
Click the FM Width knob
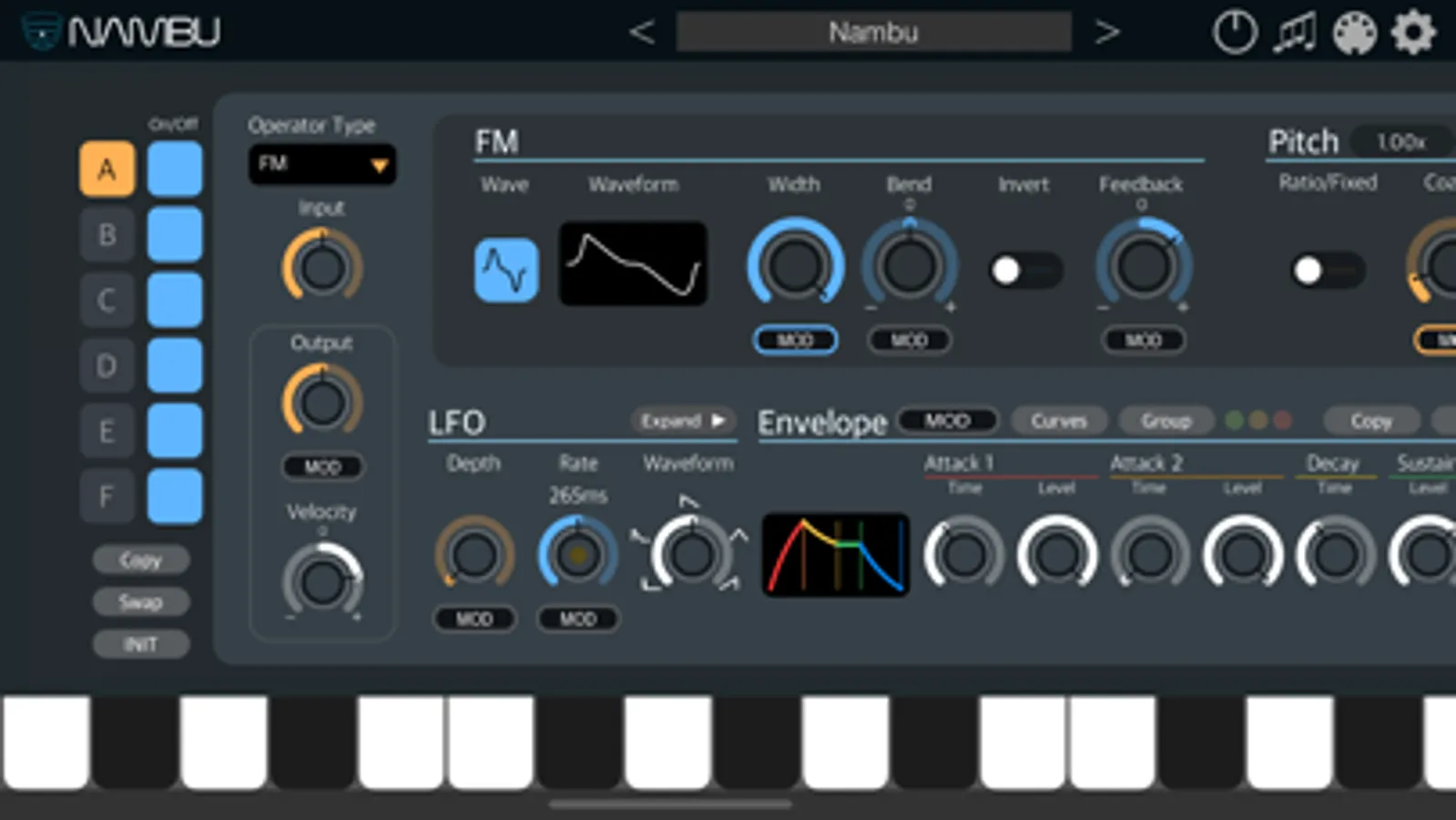[x=795, y=265]
